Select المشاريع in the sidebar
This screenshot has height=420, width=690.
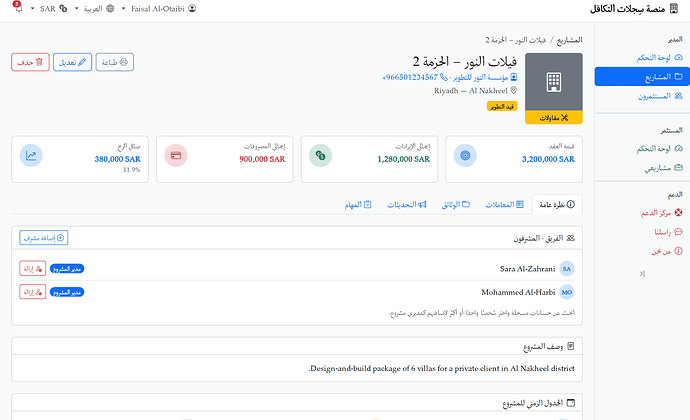642,77
